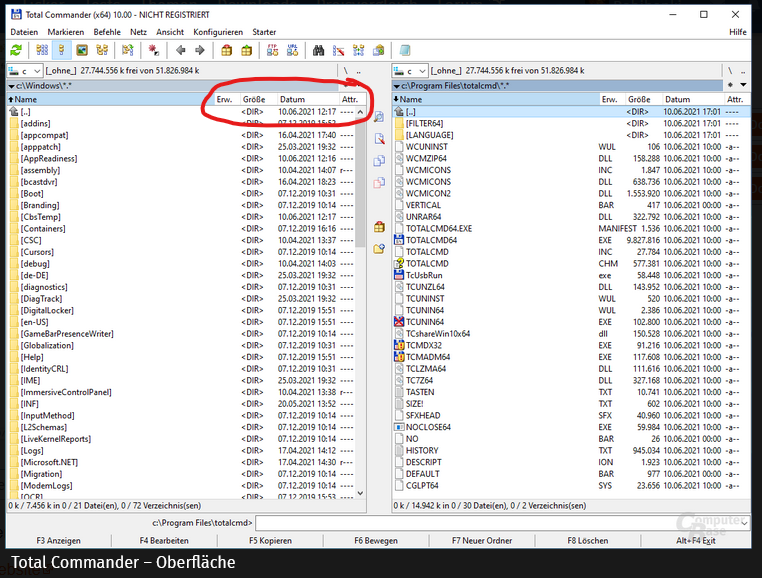Click the TCUNIN64 EXE uninstall icon
The height and width of the screenshot is (578, 762).
click(399, 322)
